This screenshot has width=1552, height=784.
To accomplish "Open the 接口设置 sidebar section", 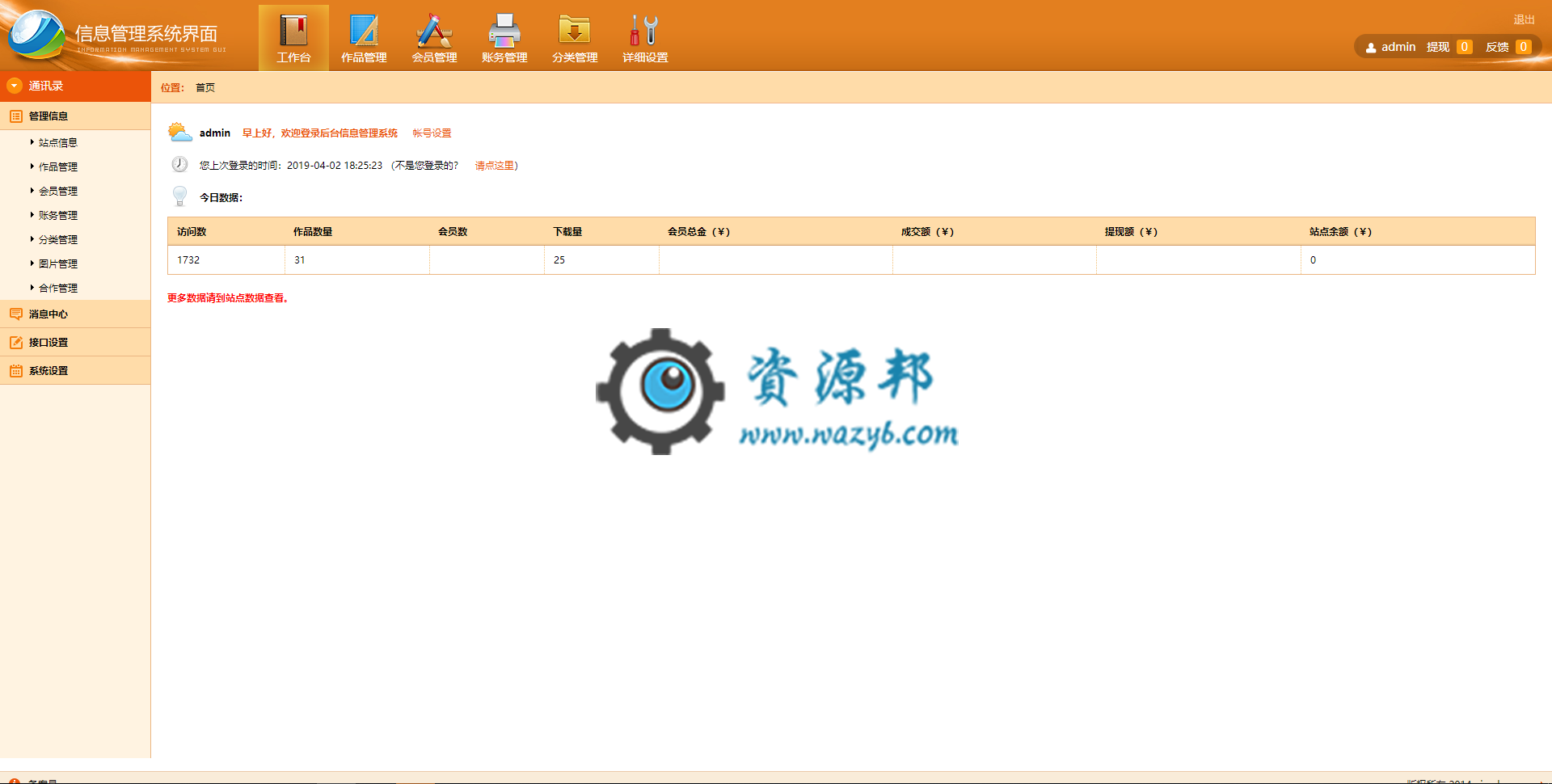I will click(75, 343).
